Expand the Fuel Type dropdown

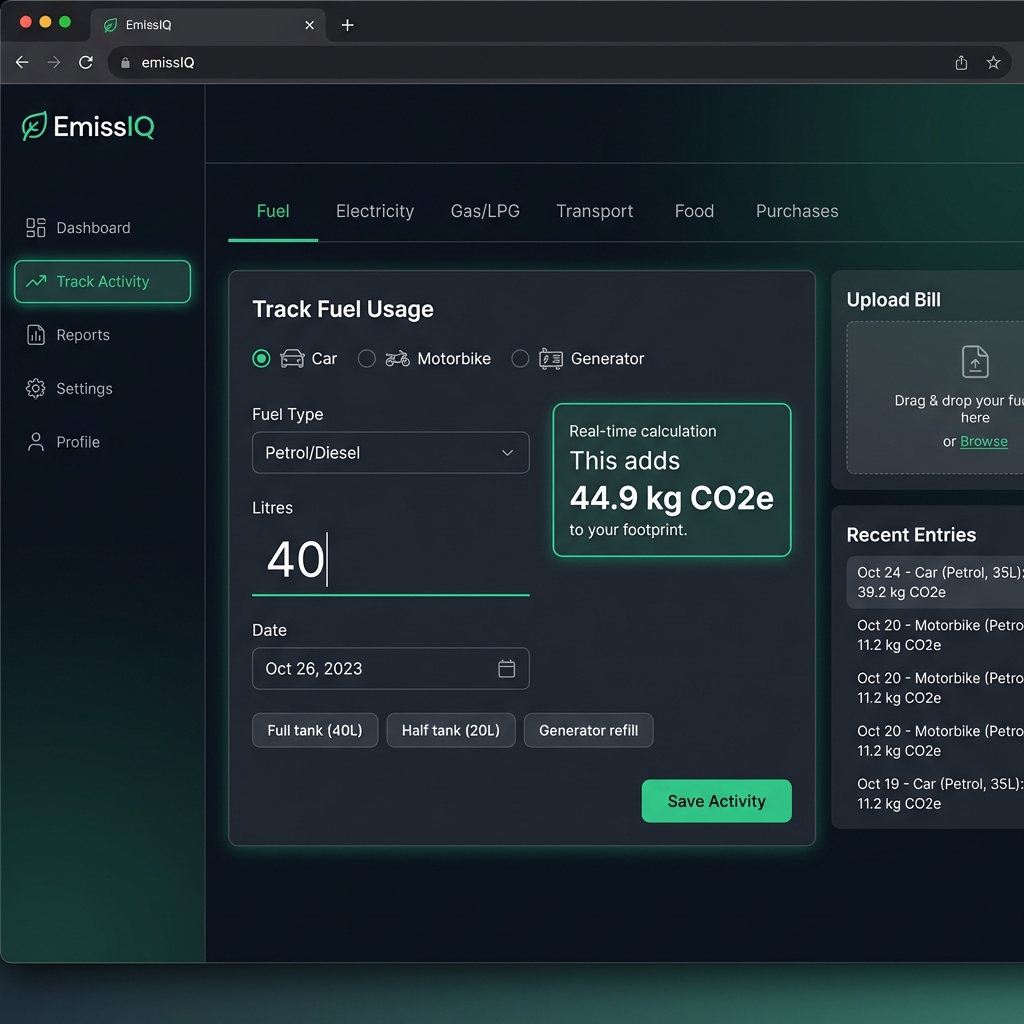coord(390,453)
